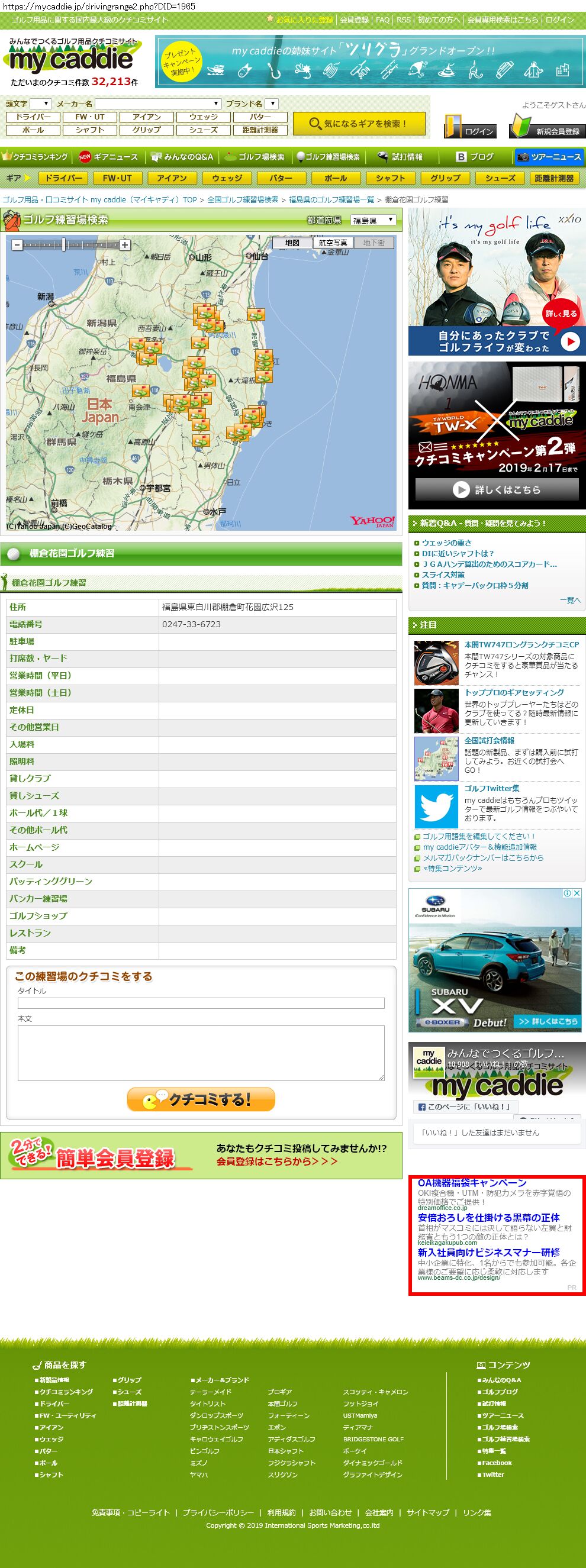Switch map to 地図 view
The width and height of the screenshot is (586, 1568).
(292, 243)
